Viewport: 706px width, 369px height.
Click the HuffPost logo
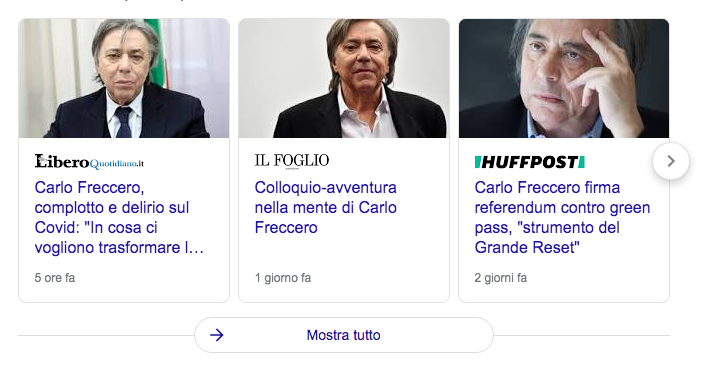pos(530,162)
